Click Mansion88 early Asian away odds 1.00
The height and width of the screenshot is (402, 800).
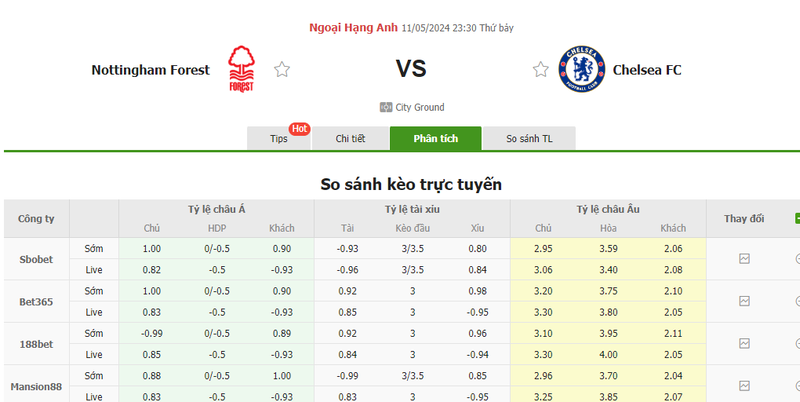pyautogui.click(x=282, y=375)
